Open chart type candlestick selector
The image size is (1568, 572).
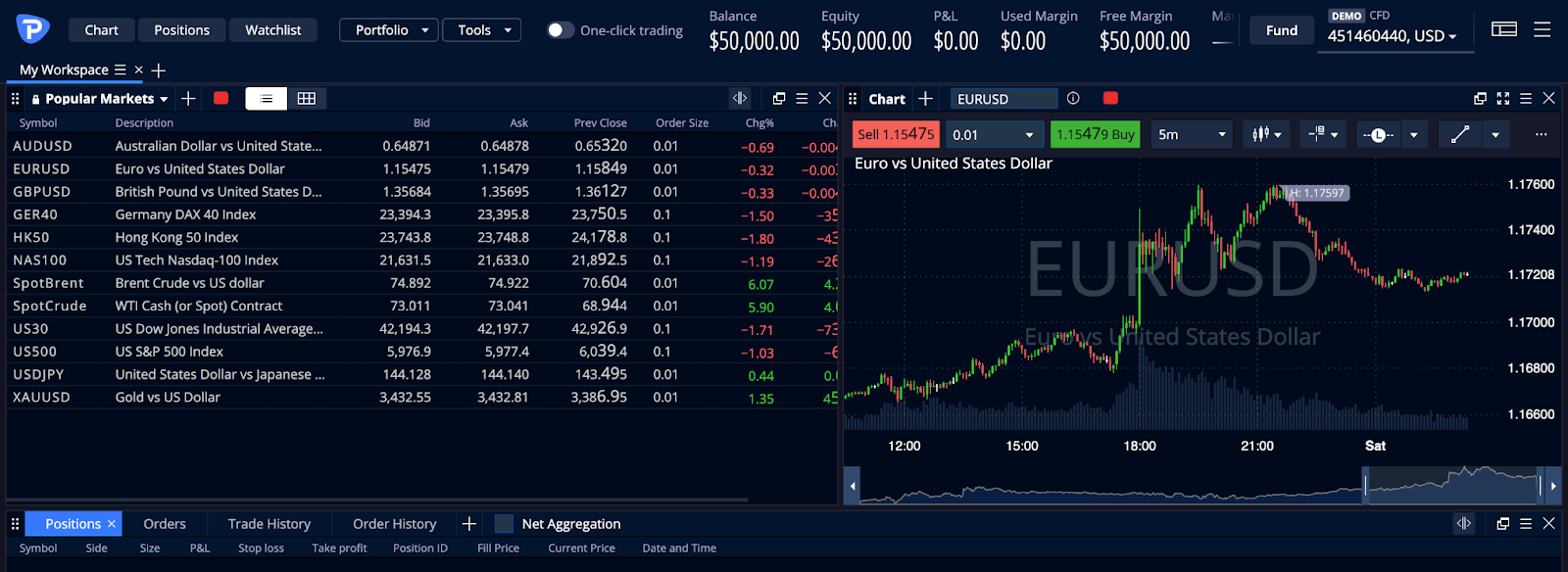[x=1266, y=134]
